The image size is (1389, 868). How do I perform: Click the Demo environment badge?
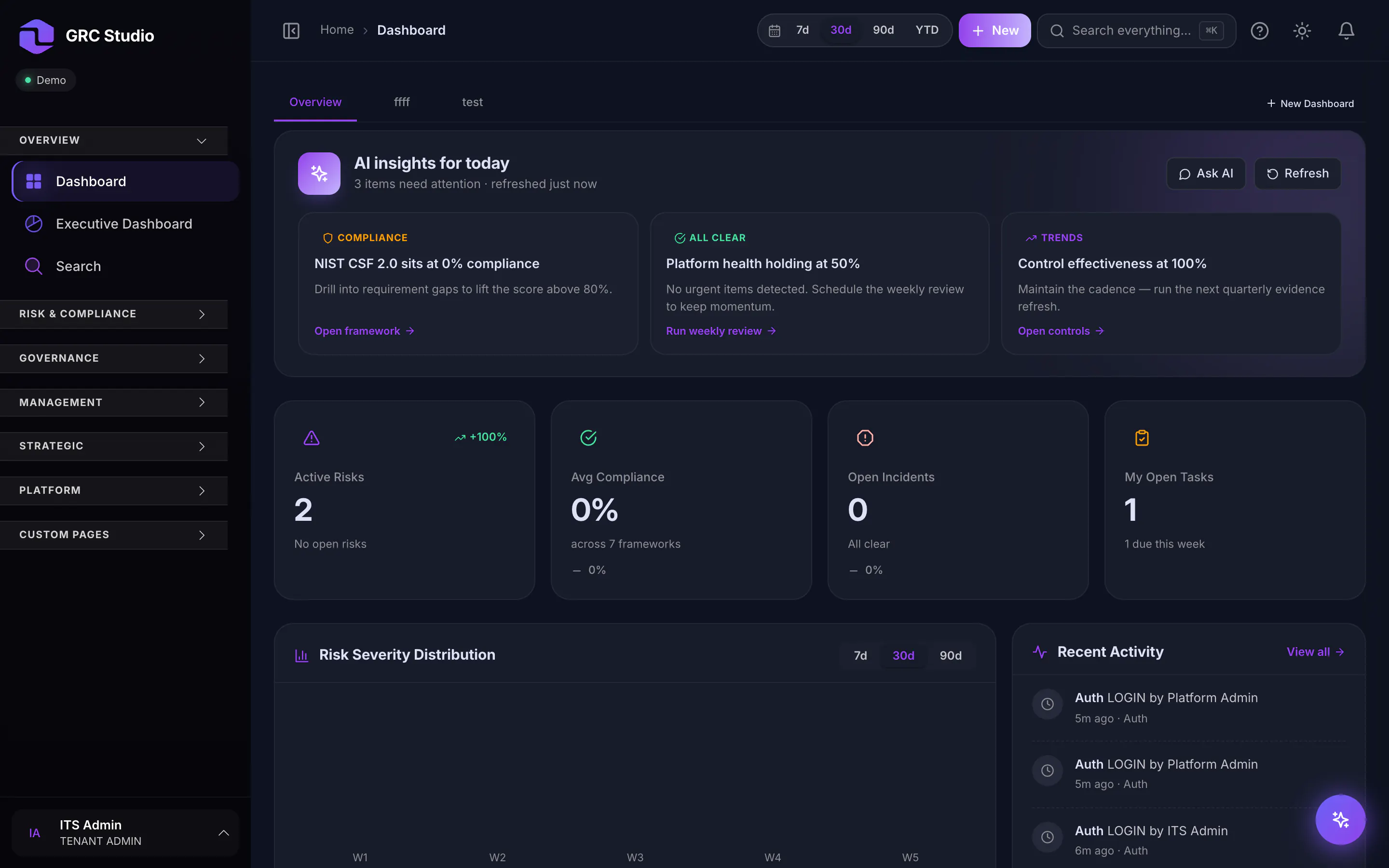[x=45, y=81]
